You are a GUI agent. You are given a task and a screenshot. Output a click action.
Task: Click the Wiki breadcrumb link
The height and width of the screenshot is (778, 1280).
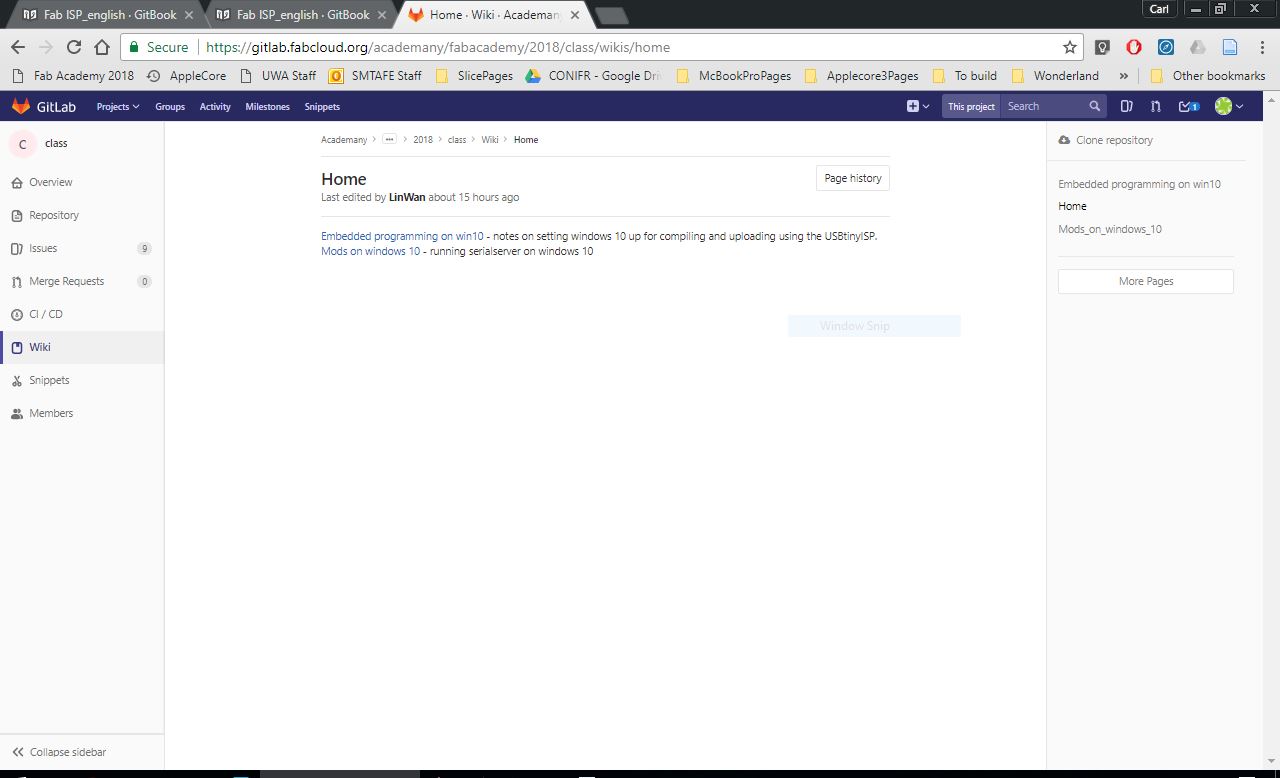coord(490,140)
